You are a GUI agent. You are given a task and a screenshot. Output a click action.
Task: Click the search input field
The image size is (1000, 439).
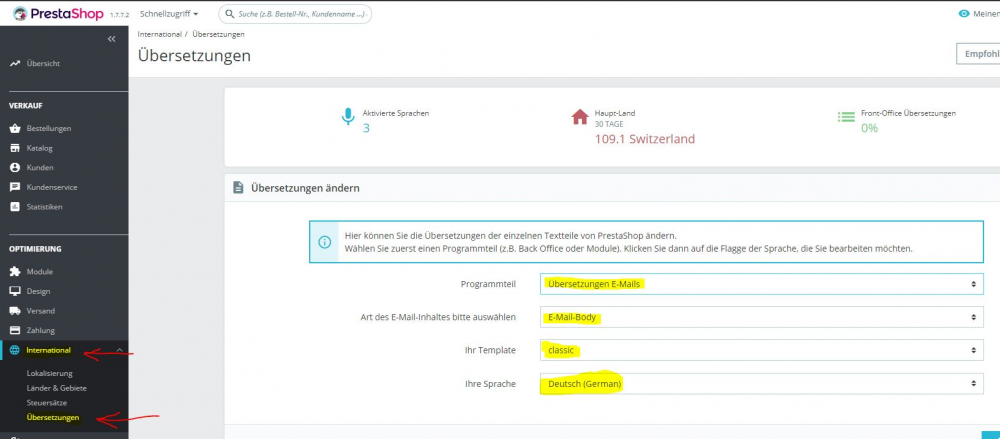pos(295,13)
